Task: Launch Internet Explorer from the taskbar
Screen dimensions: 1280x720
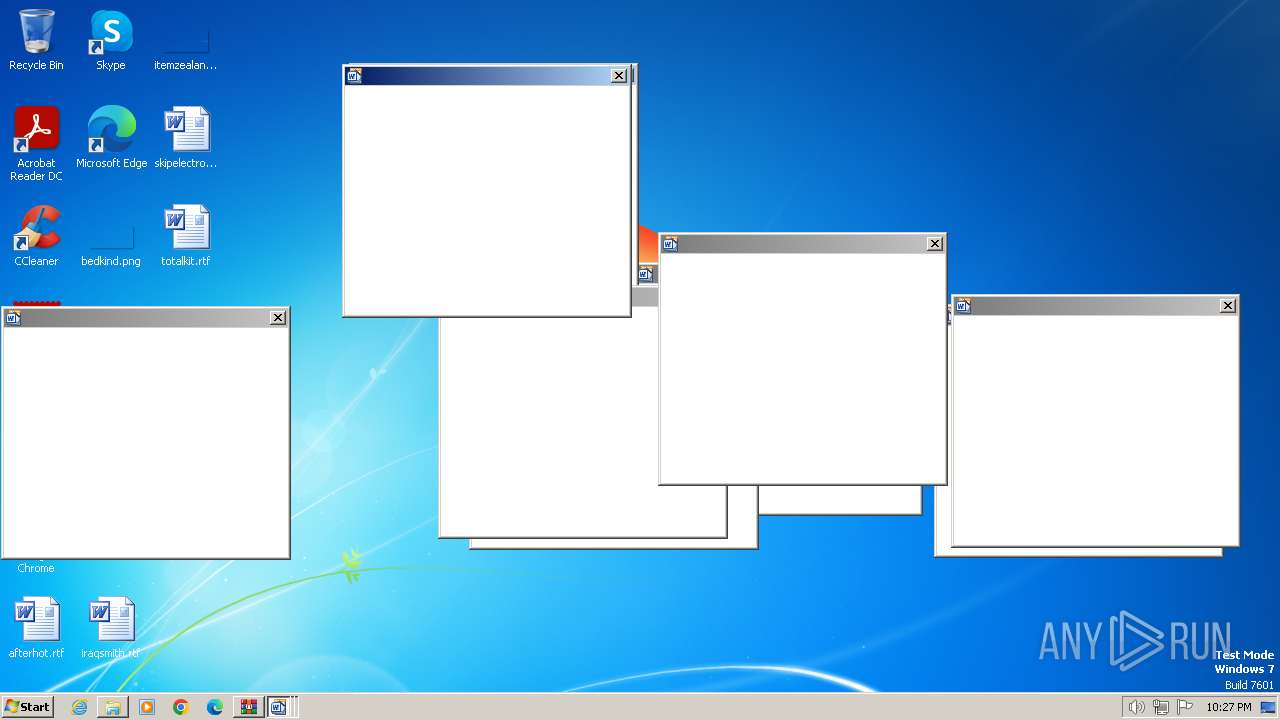Action: tap(79, 707)
